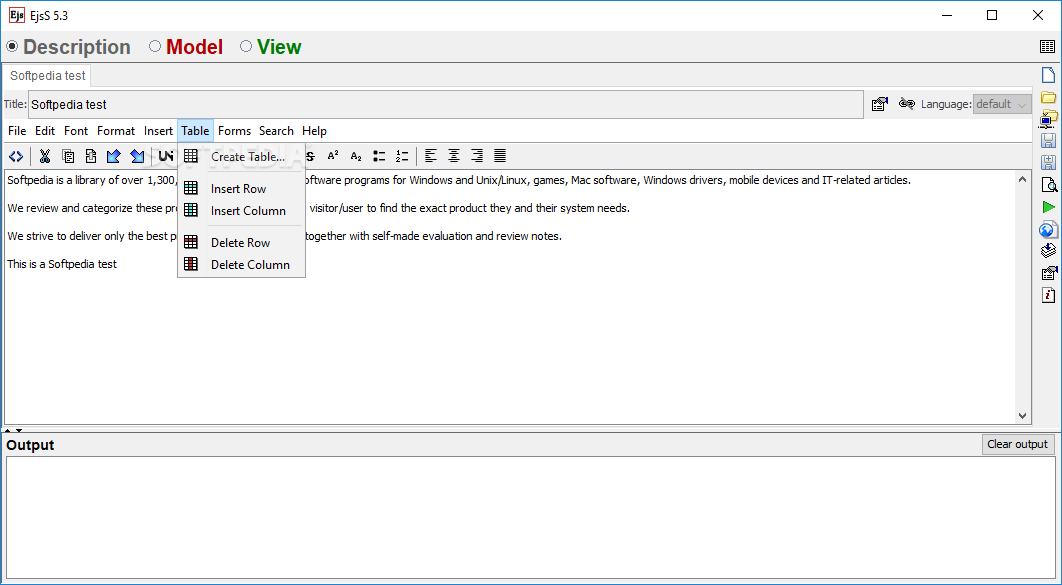Select the Description radio button
Viewport: 1062px width, 585px height.
tap(12, 47)
